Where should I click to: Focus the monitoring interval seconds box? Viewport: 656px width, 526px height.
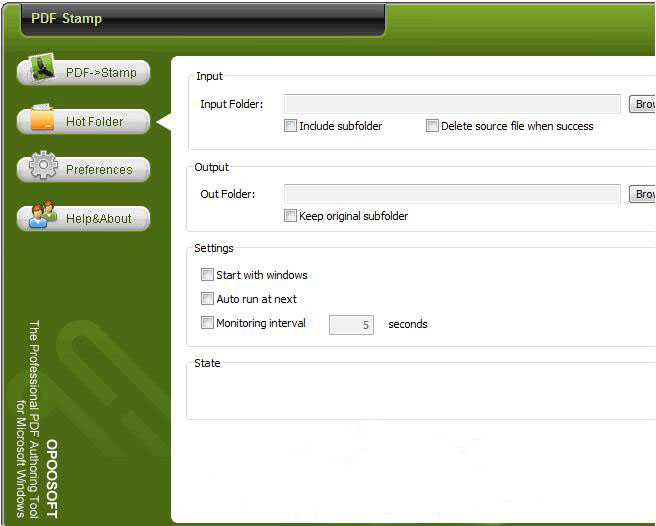point(351,325)
